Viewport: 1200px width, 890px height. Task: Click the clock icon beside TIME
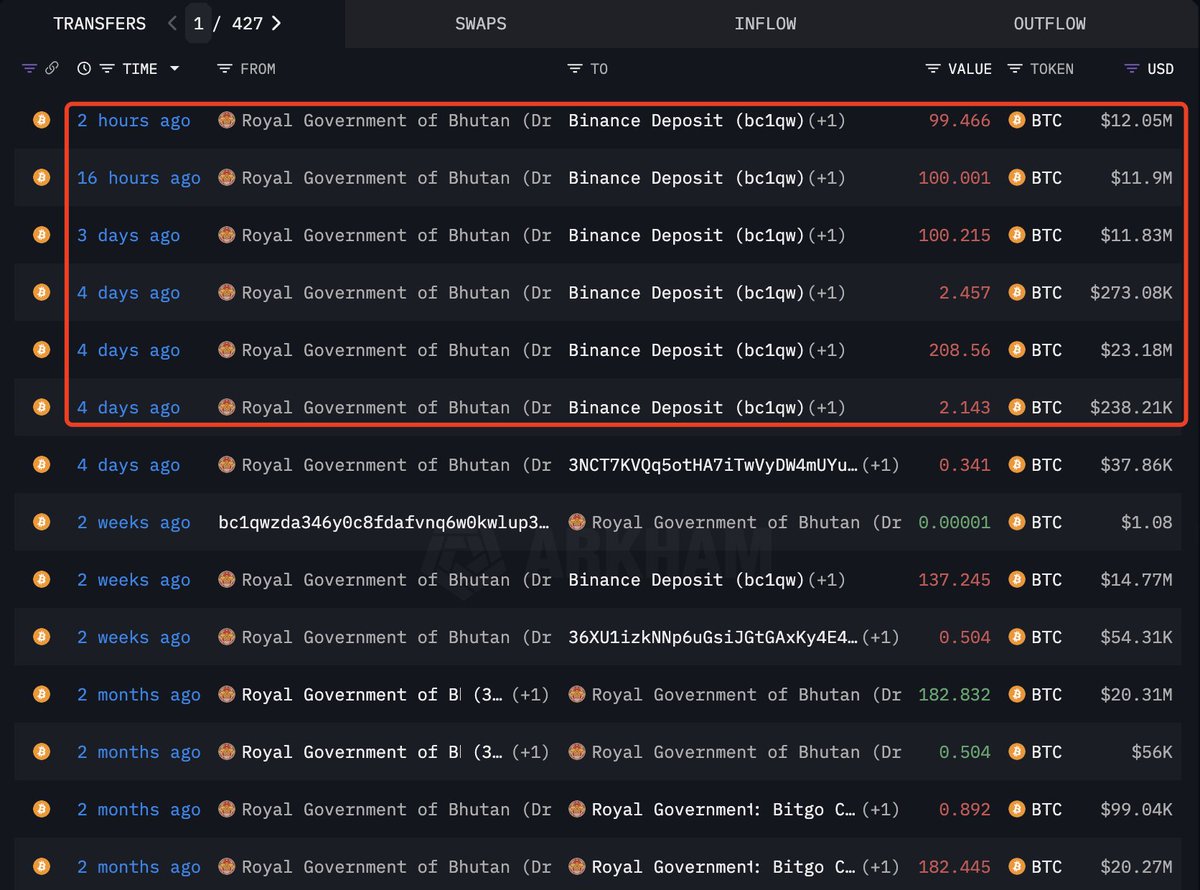pyautogui.click(x=84, y=69)
